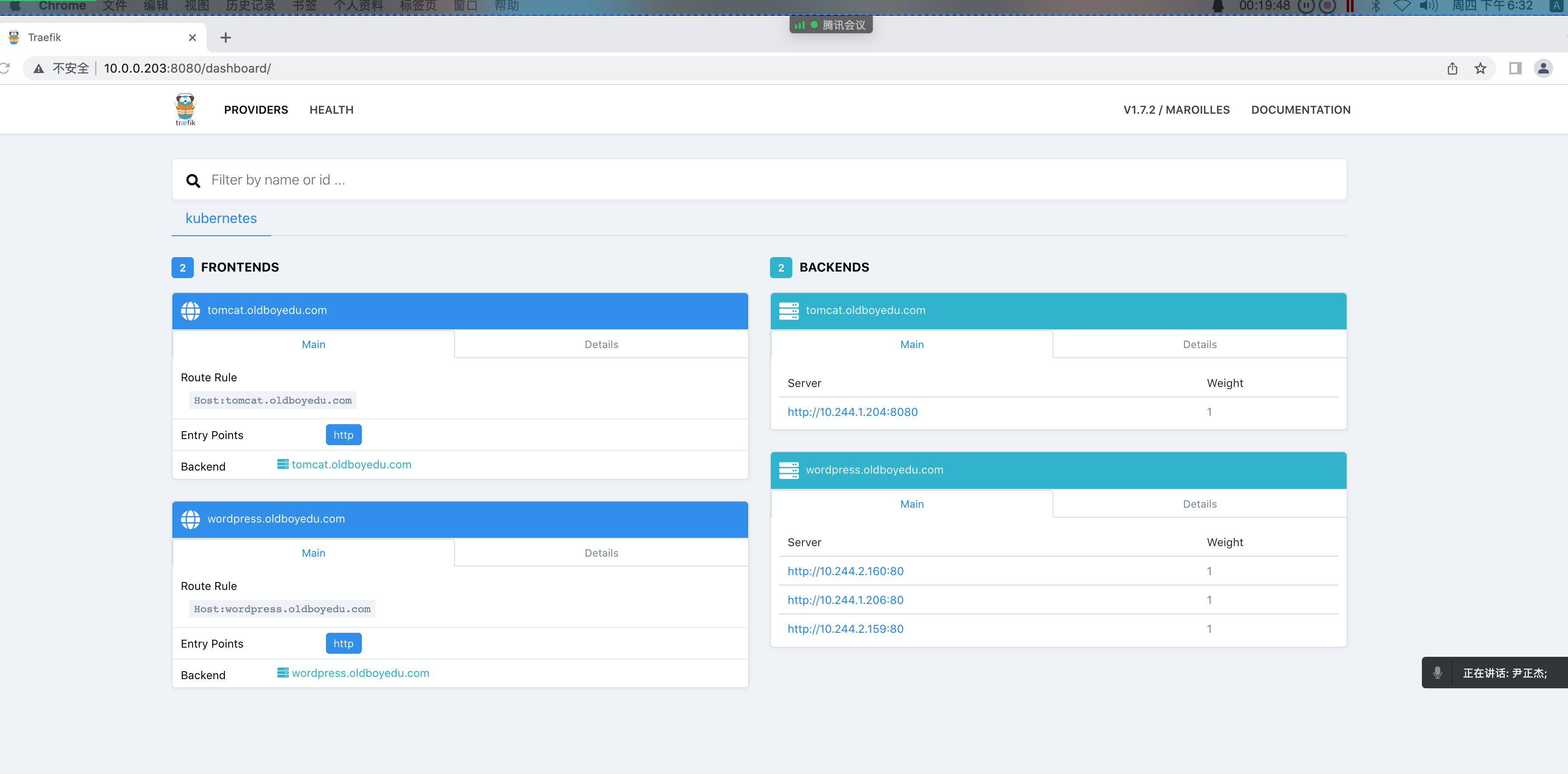Open Details tab of tomcat frontend
The width and height of the screenshot is (1568, 774).
(x=601, y=345)
